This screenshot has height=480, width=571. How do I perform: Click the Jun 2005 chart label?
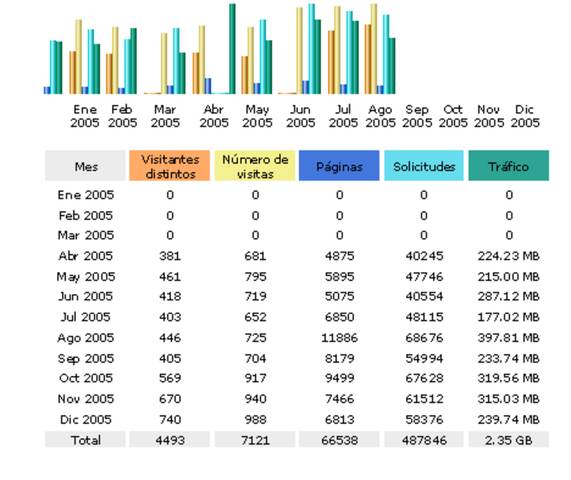pyautogui.click(x=300, y=116)
